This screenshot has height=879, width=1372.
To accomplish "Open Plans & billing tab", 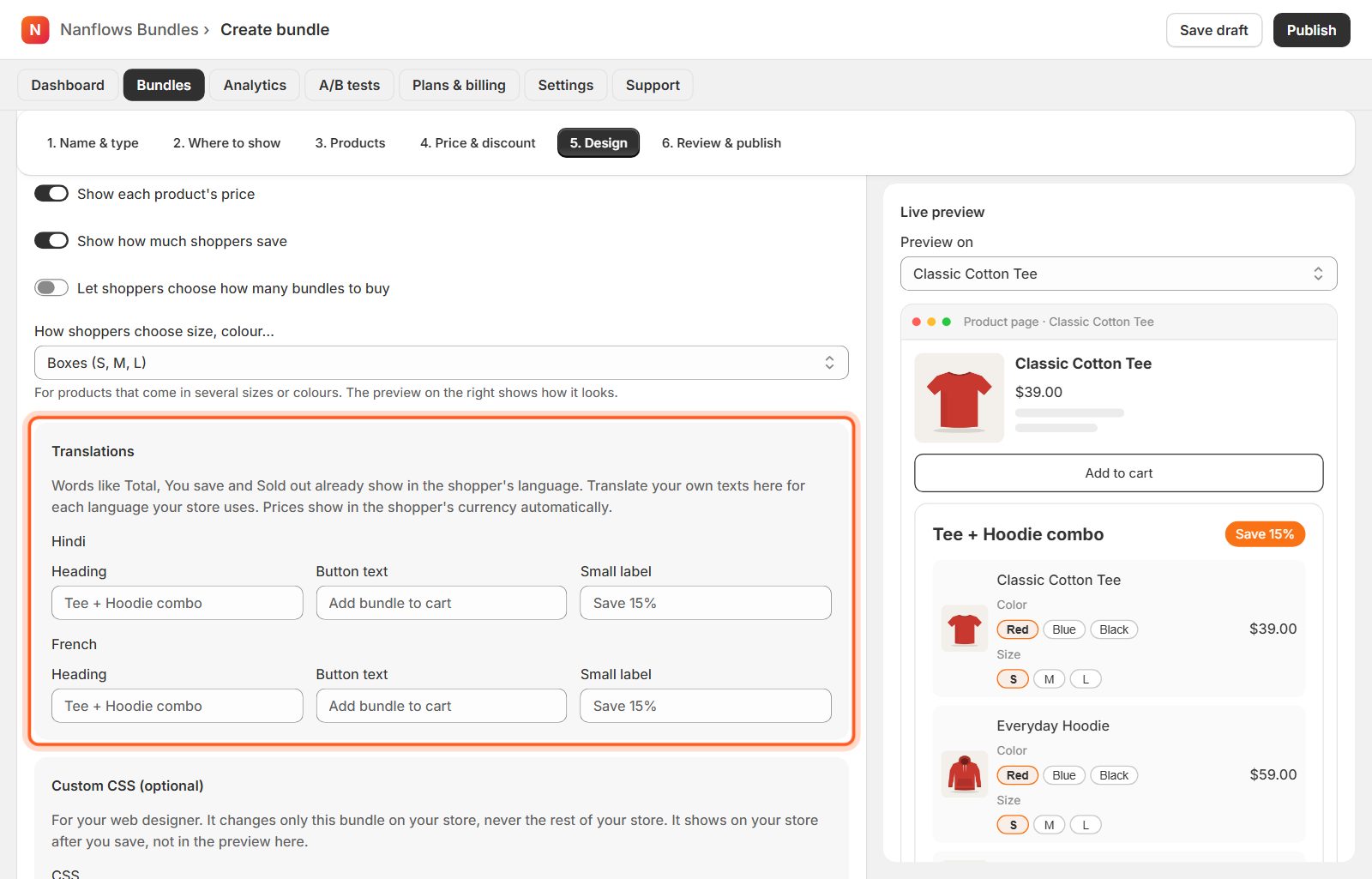I will [x=459, y=85].
